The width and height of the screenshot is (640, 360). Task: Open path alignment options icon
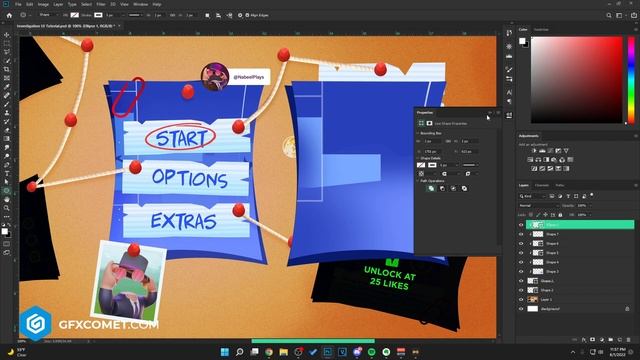pos(218,15)
